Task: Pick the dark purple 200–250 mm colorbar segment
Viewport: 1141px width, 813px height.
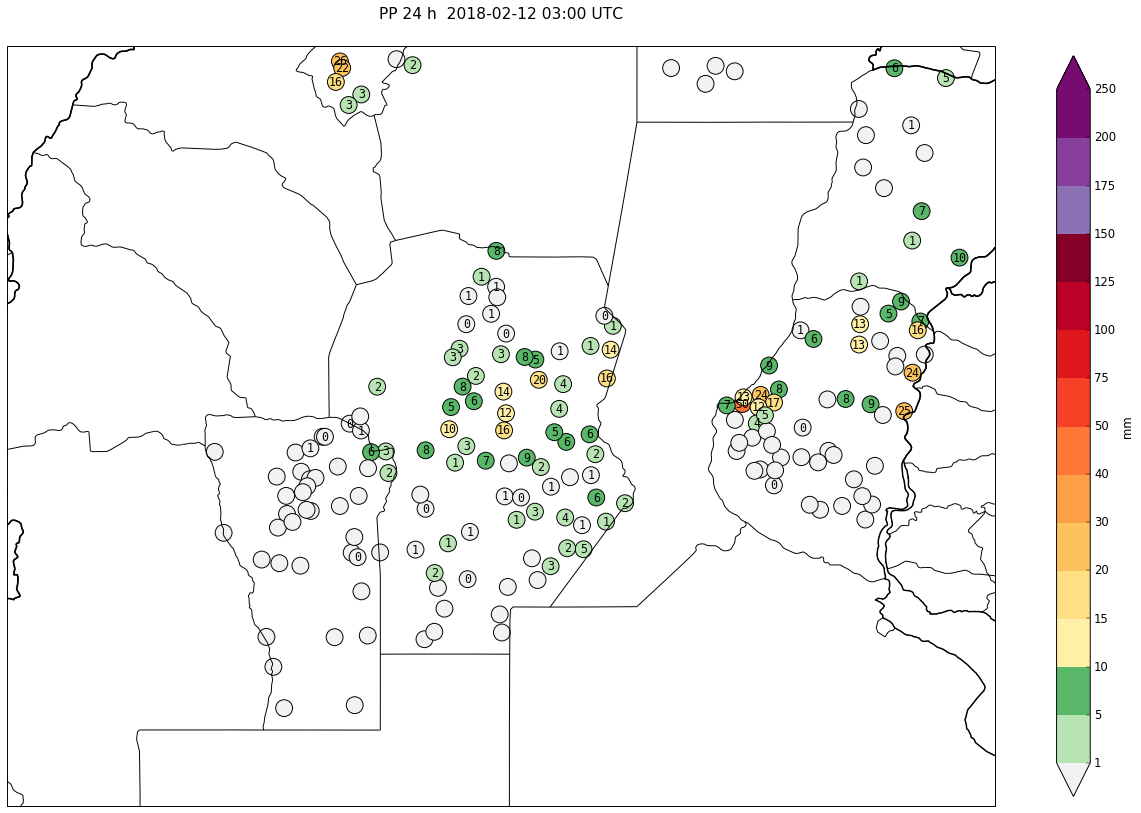Action: pos(1073,114)
